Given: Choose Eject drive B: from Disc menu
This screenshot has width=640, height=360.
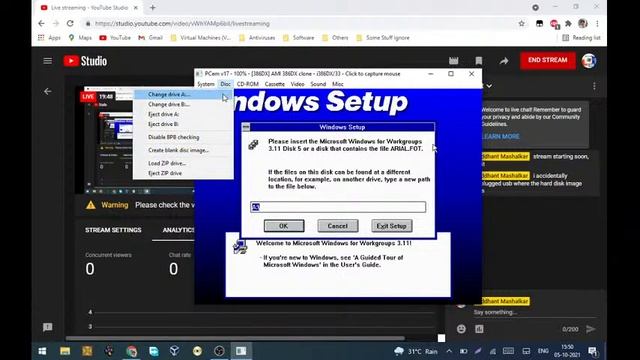Looking at the screenshot, I should coord(183,124).
